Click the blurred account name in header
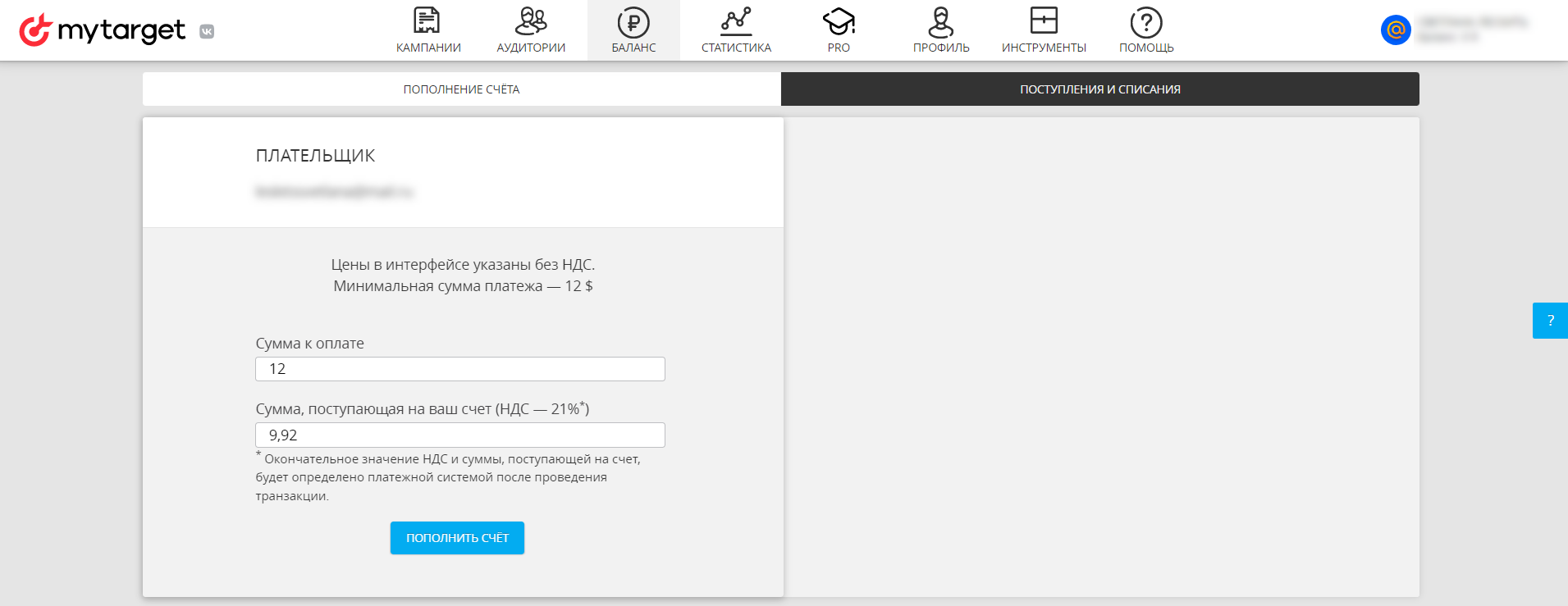 1473,22
